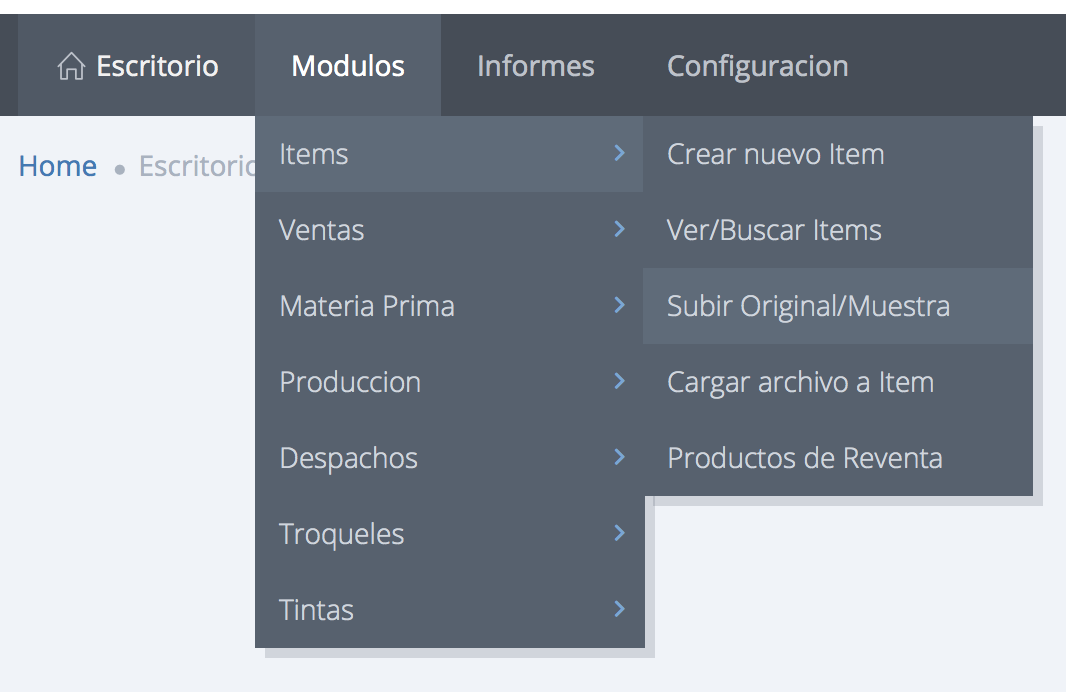Expand the Tintas submenu chevron
The width and height of the screenshot is (1066, 692).
click(619, 609)
